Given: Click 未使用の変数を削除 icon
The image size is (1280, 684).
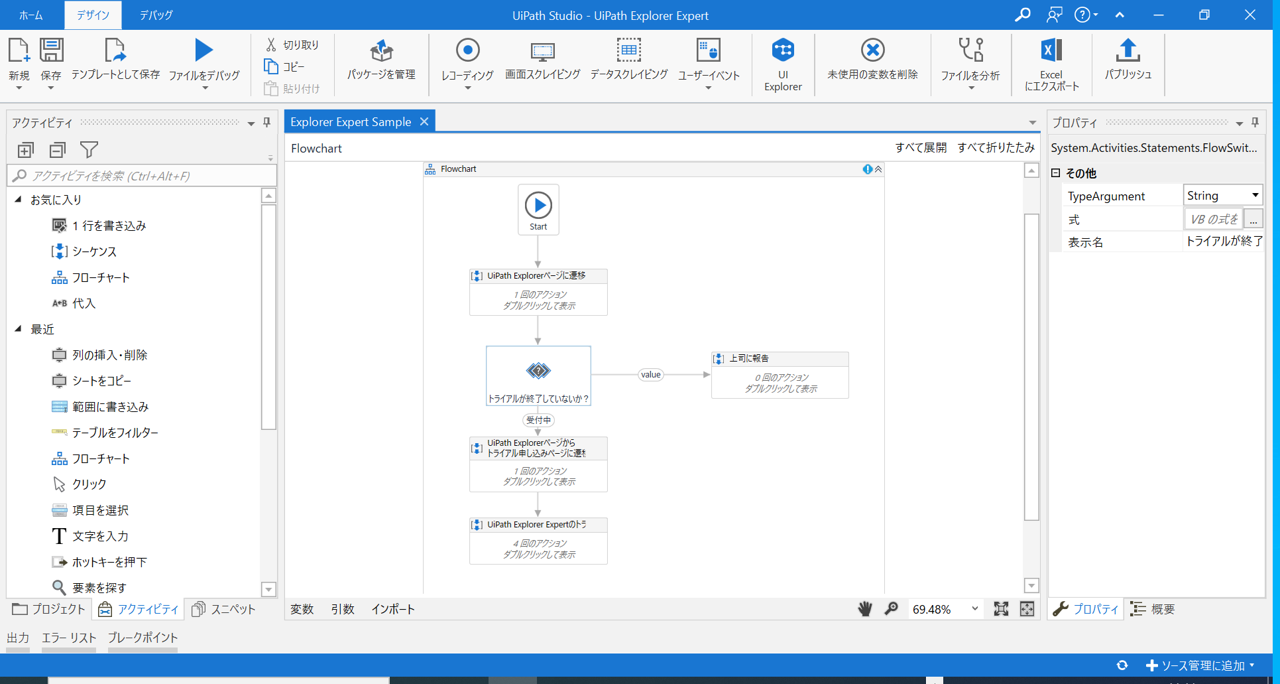Looking at the screenshot, I should point(872,50).
